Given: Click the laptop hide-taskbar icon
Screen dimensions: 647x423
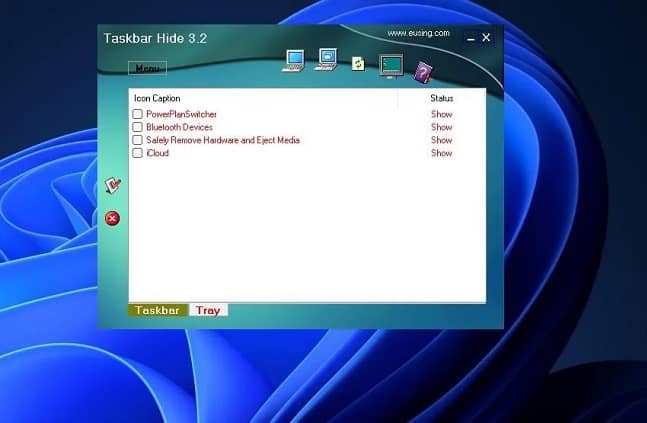Looking at the screenshot, I should point(293,61).
